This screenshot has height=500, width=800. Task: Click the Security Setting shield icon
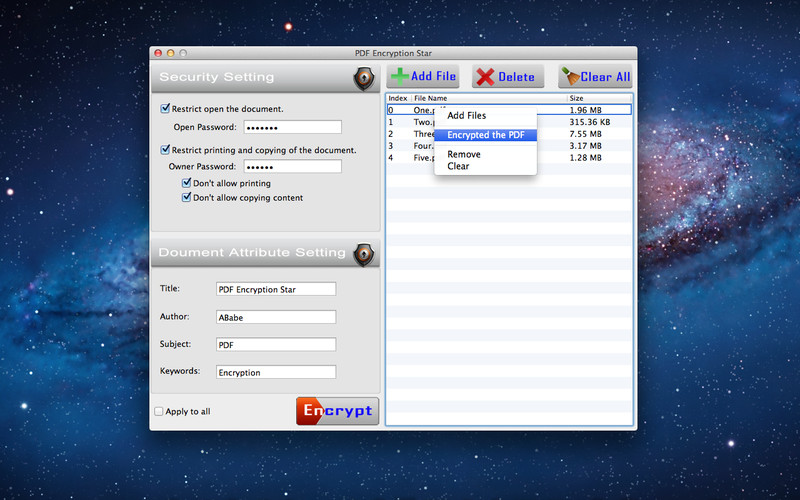pos(364,79)
